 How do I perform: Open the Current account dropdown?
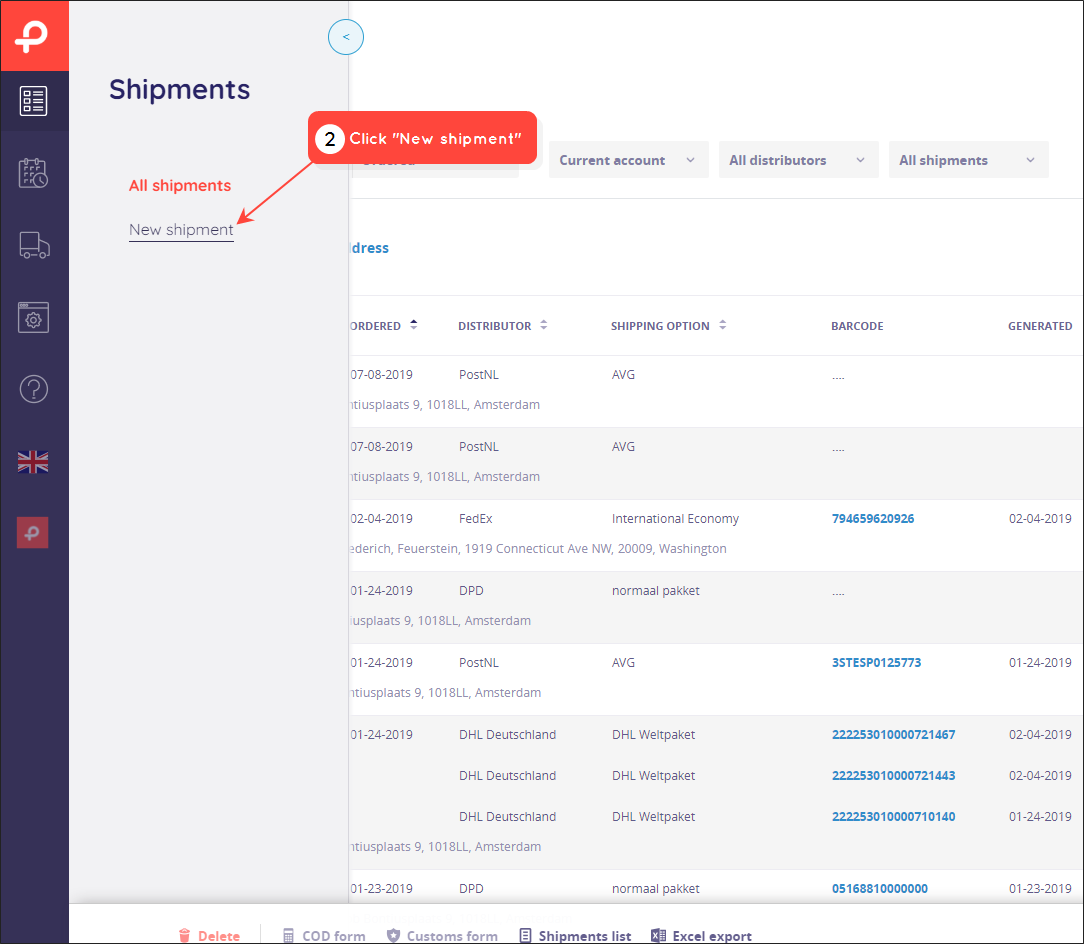[x=628, y=160]
